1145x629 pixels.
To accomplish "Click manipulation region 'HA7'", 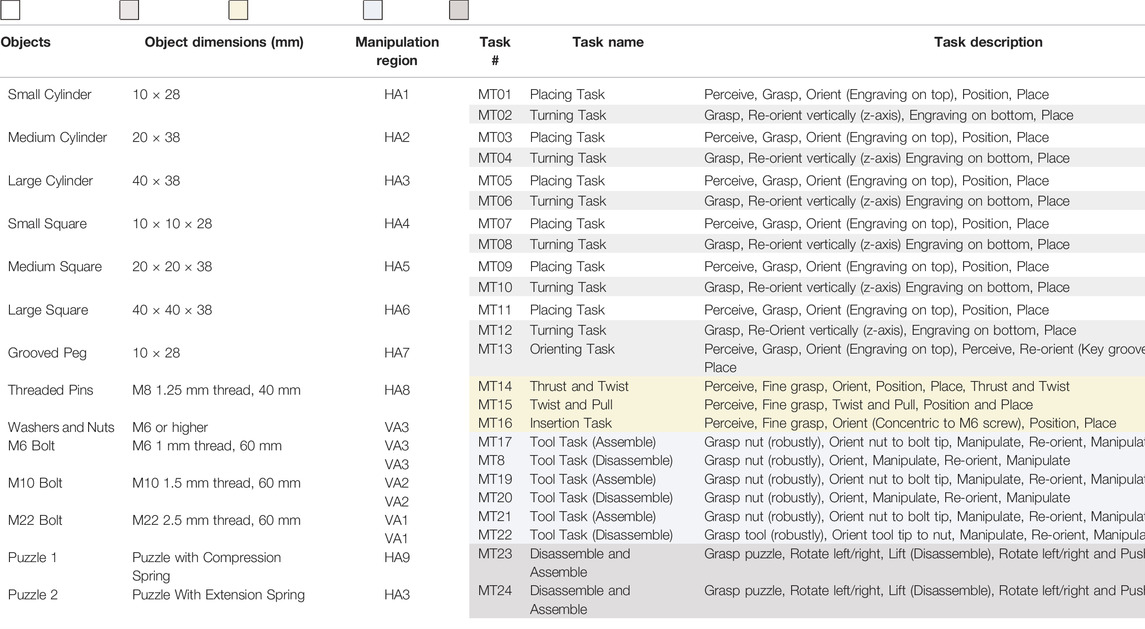I will click(x=397, y=353).
